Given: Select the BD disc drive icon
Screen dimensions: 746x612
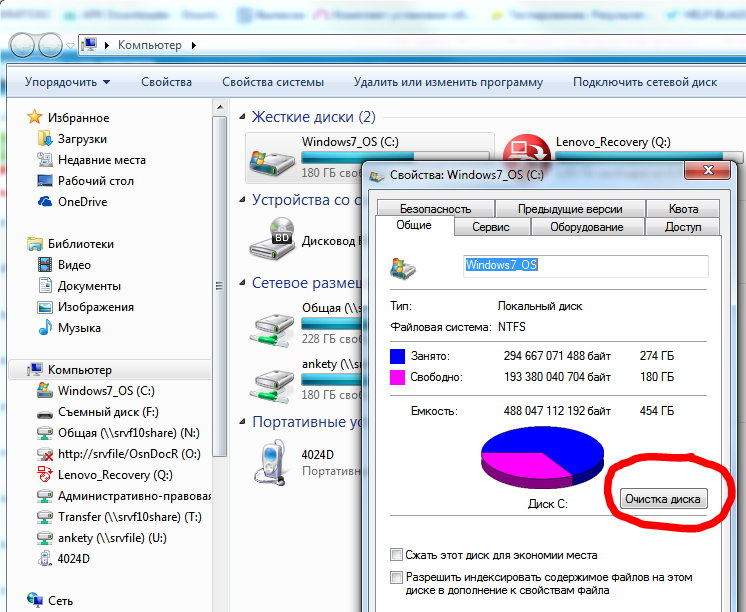Looking at the screenshot, I should tap(273, 238).
